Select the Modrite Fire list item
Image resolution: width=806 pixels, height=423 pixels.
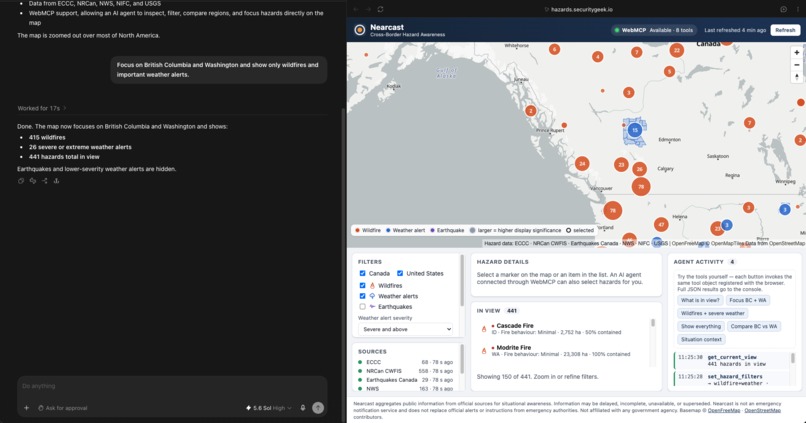point(563,351)
